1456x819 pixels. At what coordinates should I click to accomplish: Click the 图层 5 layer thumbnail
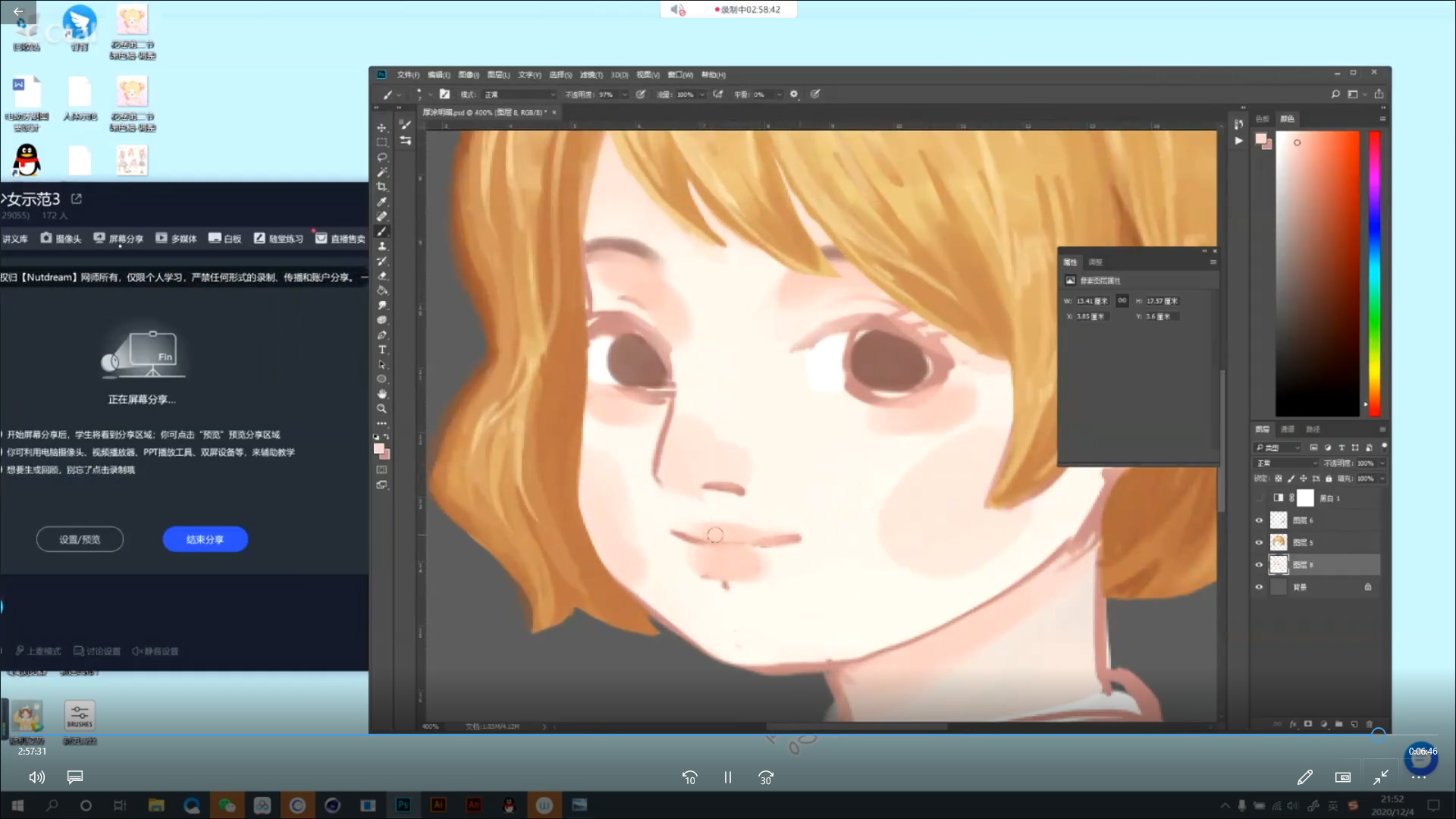[x=1279, y=542]
